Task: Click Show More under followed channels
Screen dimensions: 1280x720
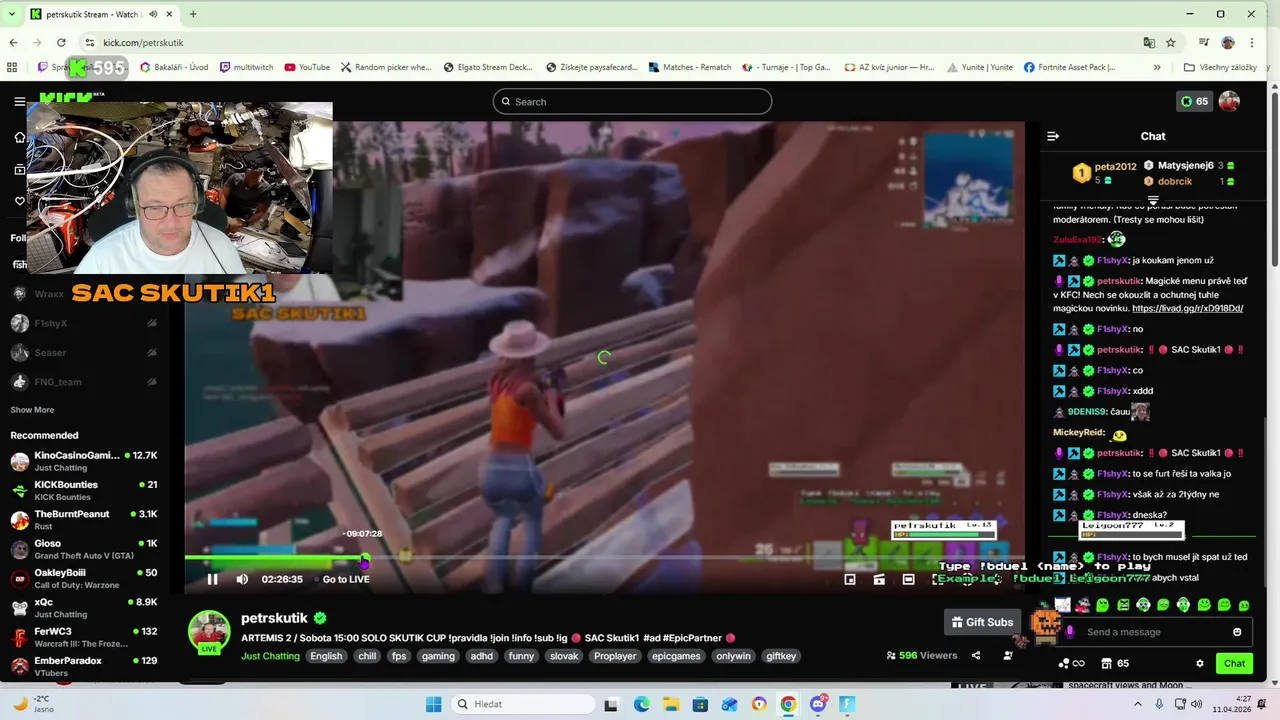Action: pyautogui.click(x=32, y=410)
